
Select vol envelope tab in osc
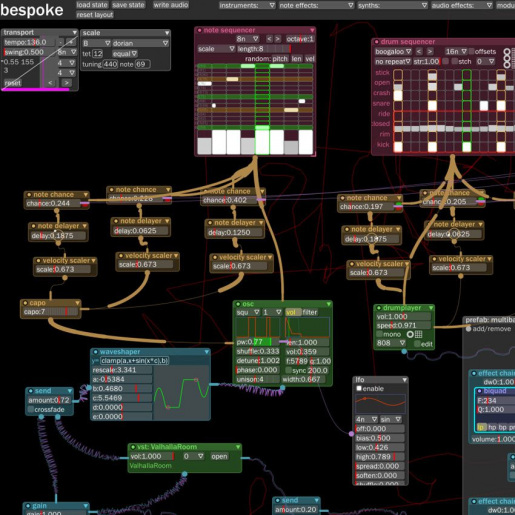click(293, 312)
